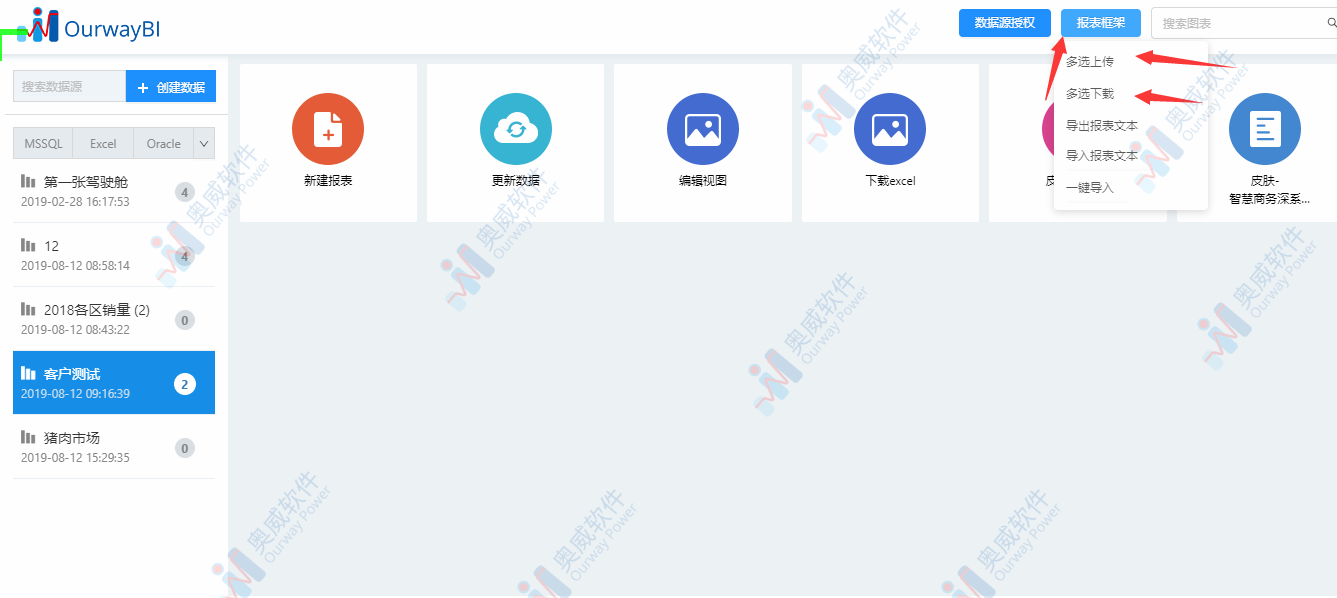Select the 编辑视图 view editing icon
This screenshot has width=1337, height=598.
pos(702,128)
